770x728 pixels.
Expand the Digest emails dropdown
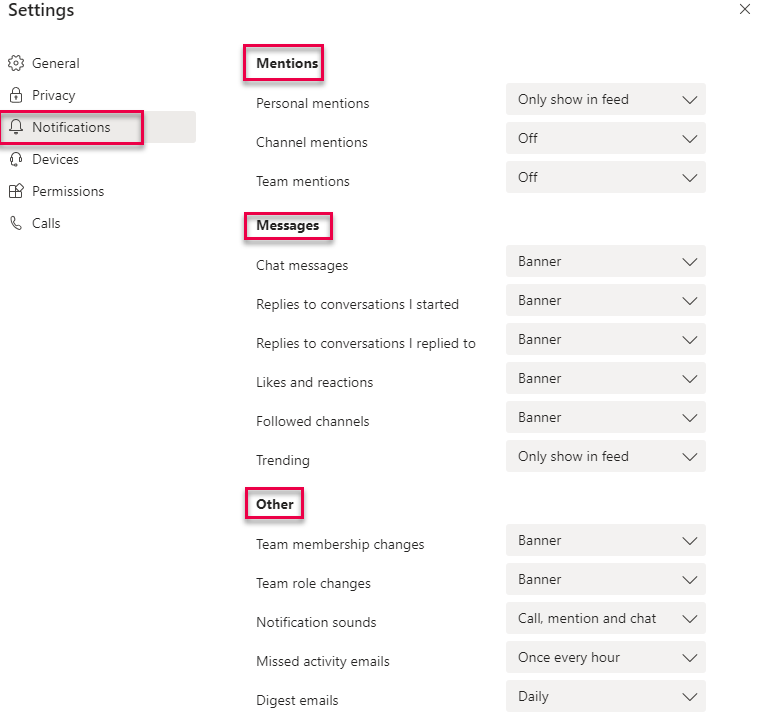(605, 696)
